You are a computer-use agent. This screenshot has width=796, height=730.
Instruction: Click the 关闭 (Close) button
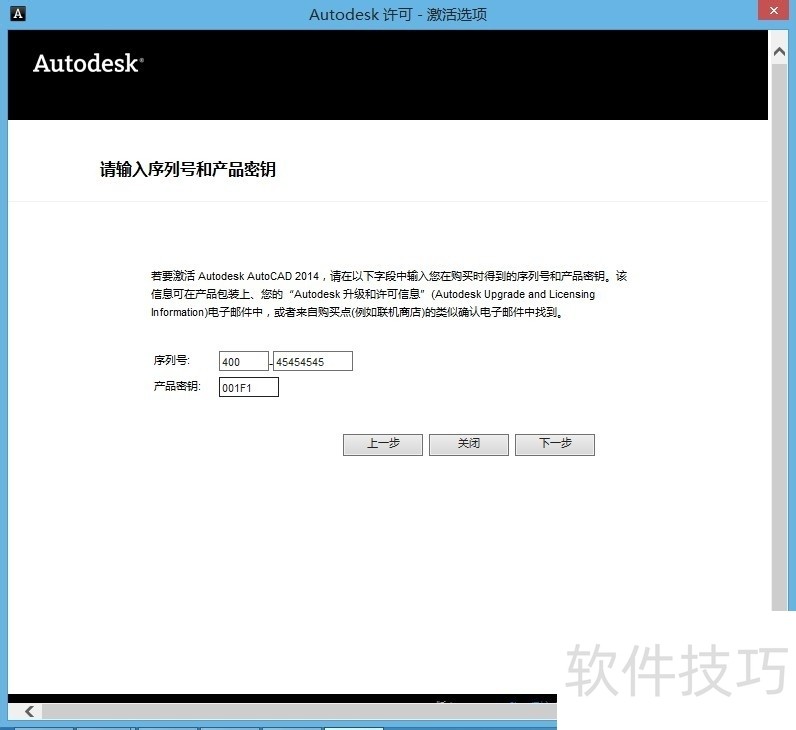469,445
